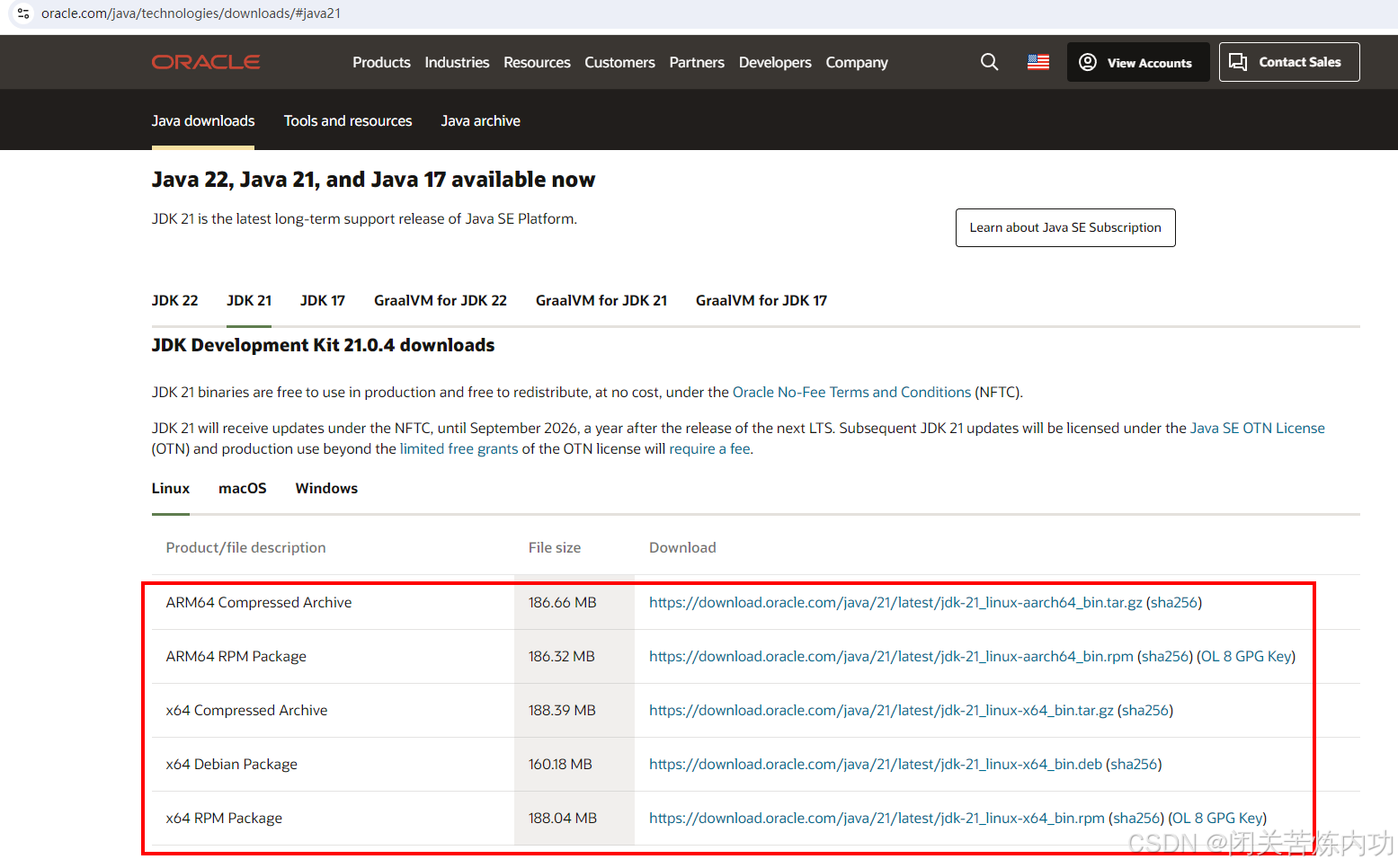Open OL 8 GPG Key for ARM64 RPM

(x=1246, y=656)
